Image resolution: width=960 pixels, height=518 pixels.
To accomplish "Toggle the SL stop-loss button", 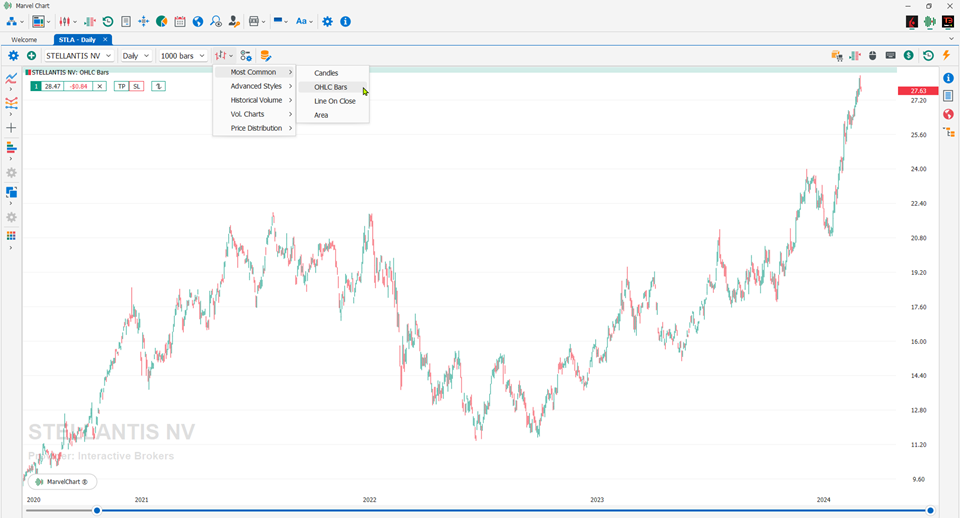I will click(137, 86).
